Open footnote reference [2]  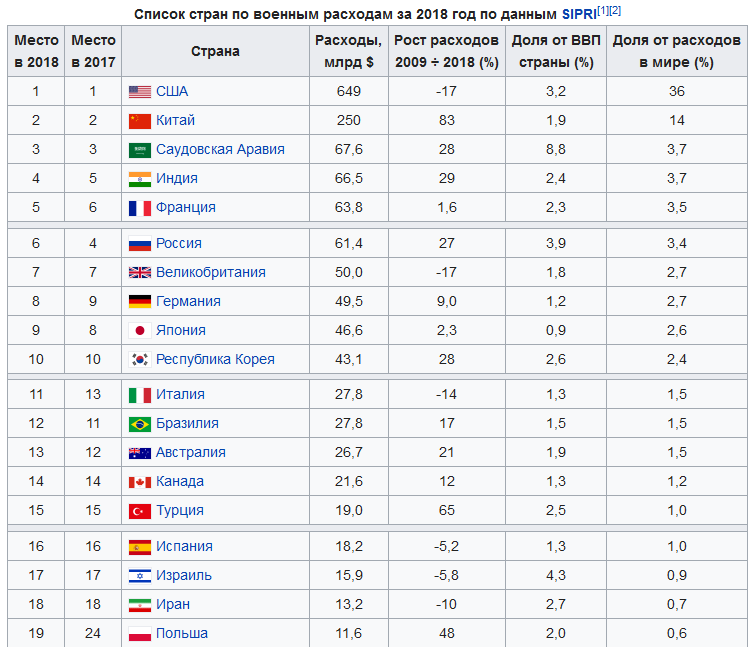[x=615, y=11]
